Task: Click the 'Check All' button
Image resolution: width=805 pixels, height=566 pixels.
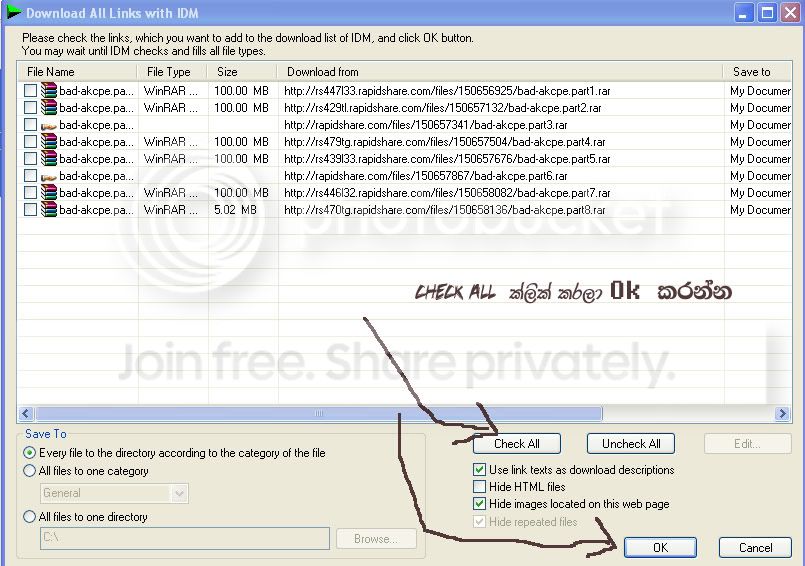Action: coord(516,444)
